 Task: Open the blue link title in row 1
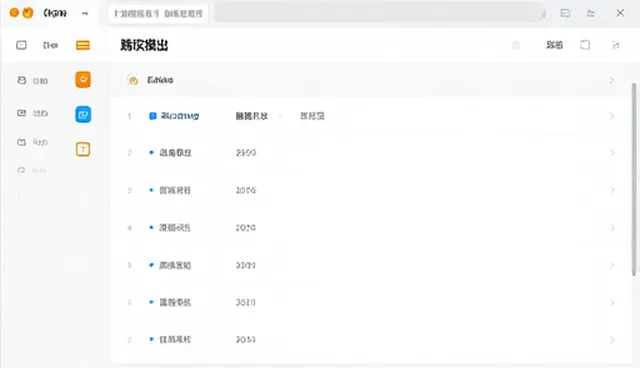click(180, 116)
